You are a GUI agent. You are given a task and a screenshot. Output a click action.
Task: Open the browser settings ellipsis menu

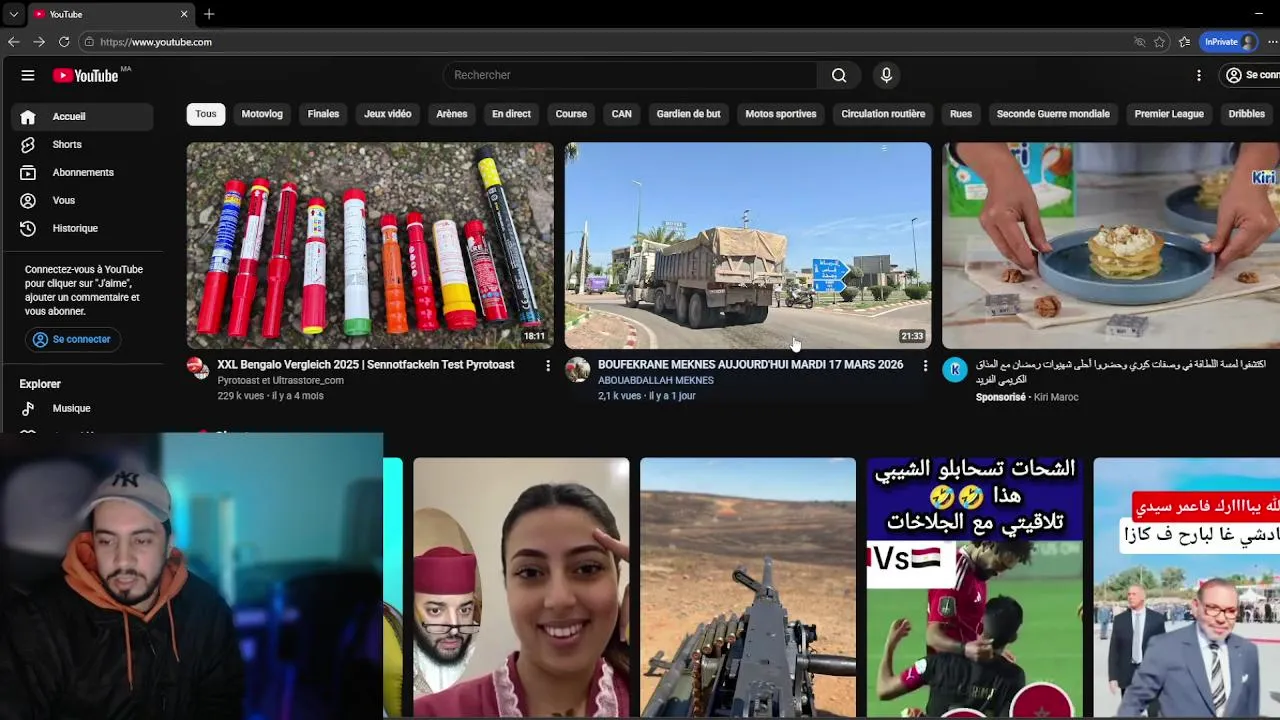pyautogui.click(x=1273, y=42)
